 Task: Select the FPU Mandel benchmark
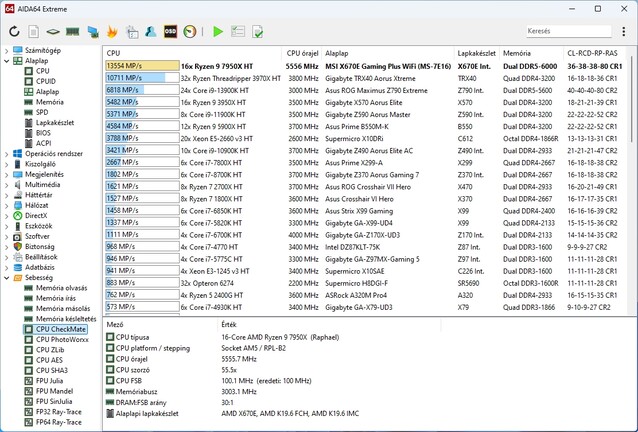55,391
